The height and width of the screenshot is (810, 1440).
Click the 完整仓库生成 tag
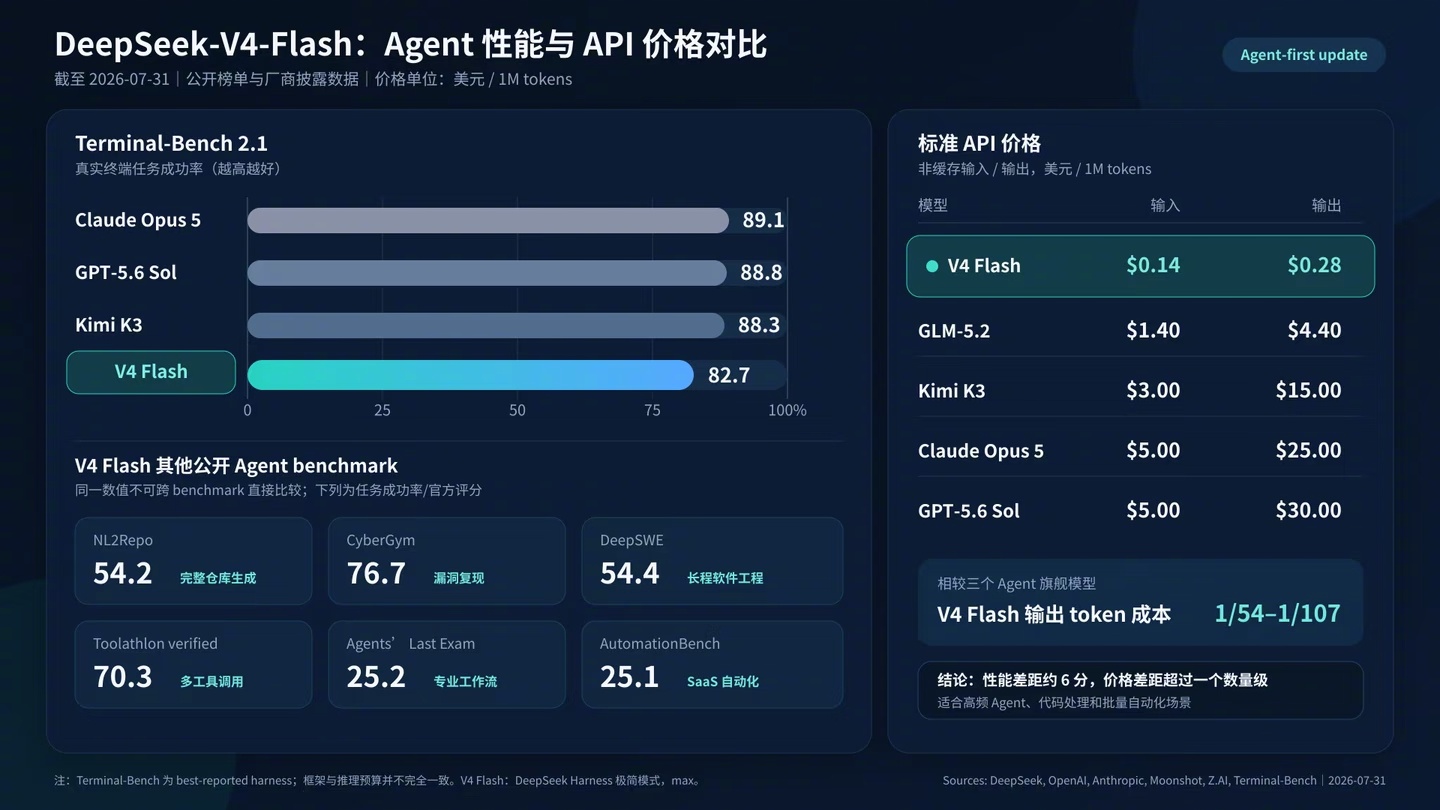[x=218, y=578]
